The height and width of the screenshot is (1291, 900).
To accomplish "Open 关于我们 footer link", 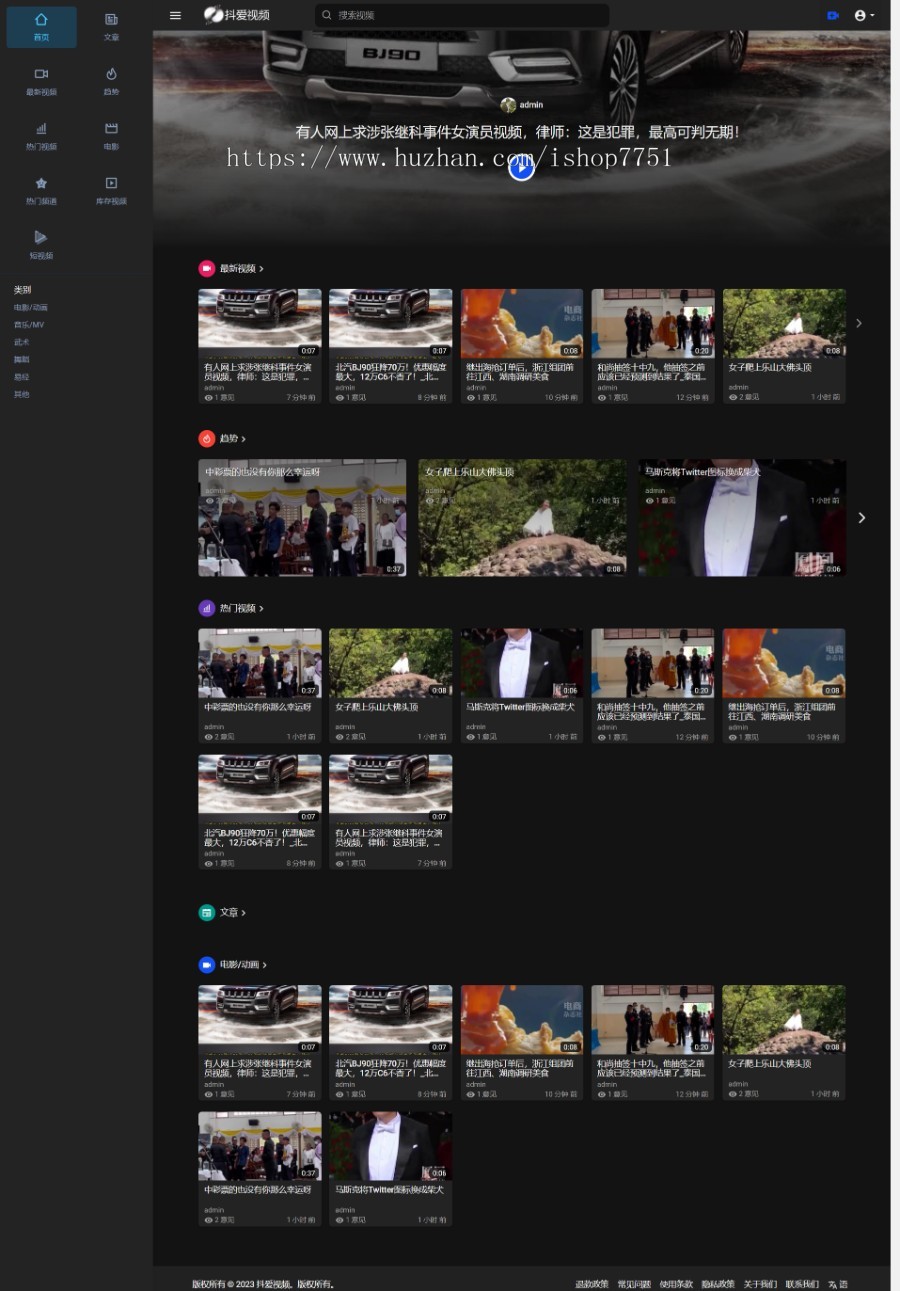I will click(x=760, y=1284).
